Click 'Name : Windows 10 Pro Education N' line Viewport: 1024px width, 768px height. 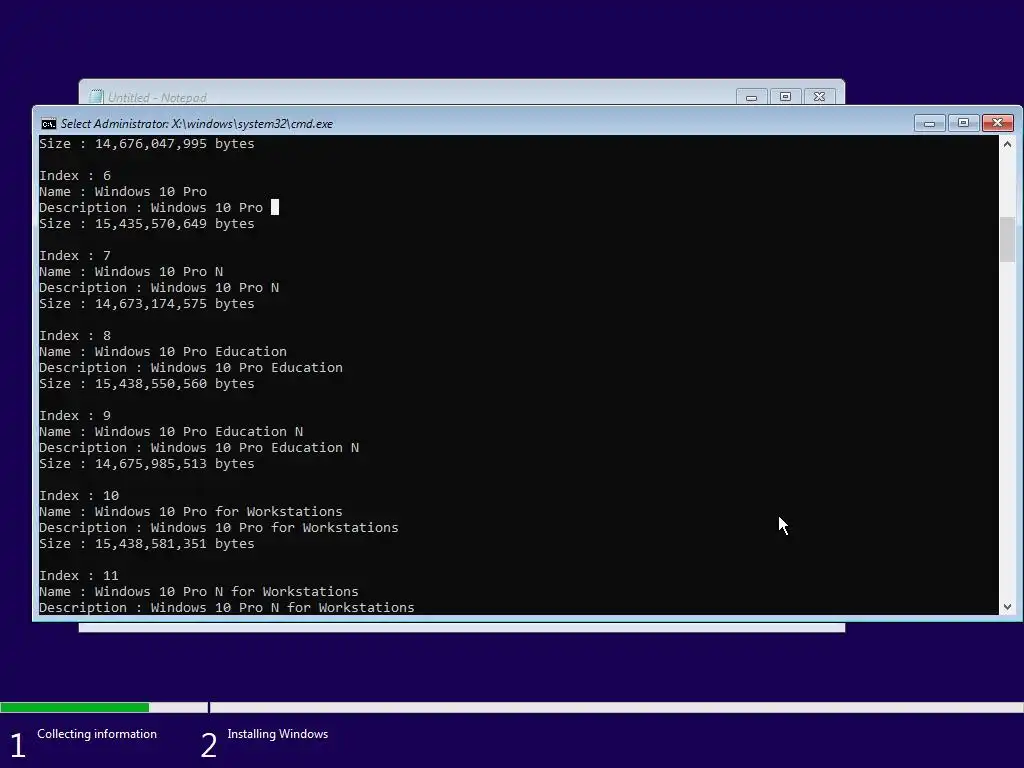point(171,432)
